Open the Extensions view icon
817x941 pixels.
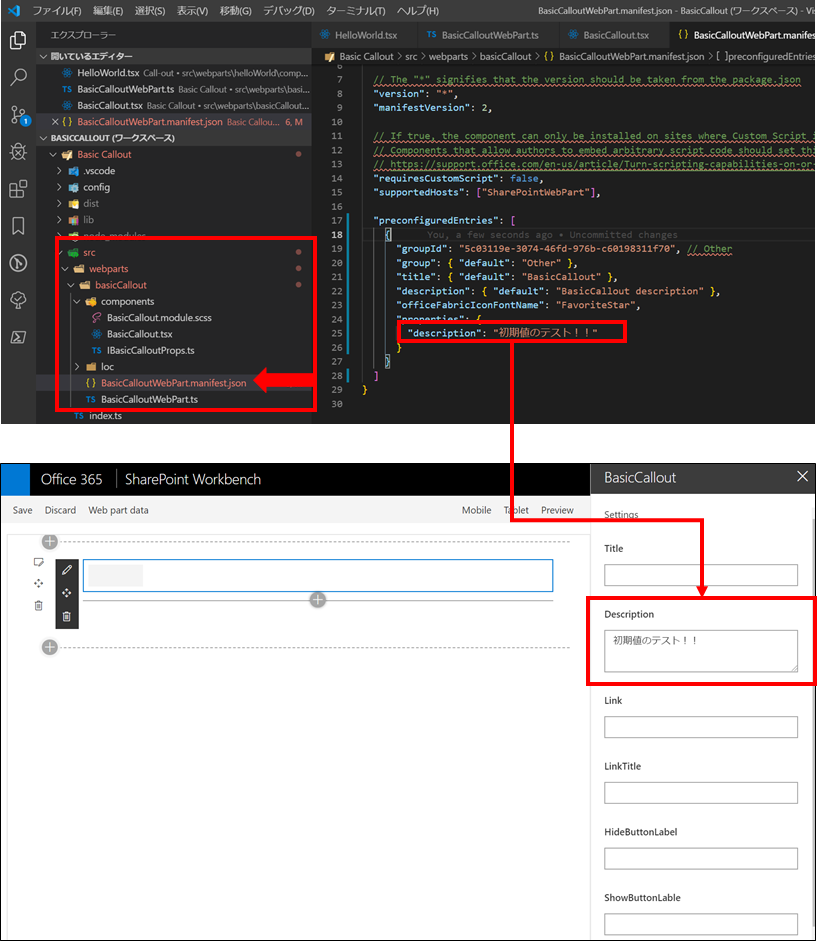coord(18,189)
